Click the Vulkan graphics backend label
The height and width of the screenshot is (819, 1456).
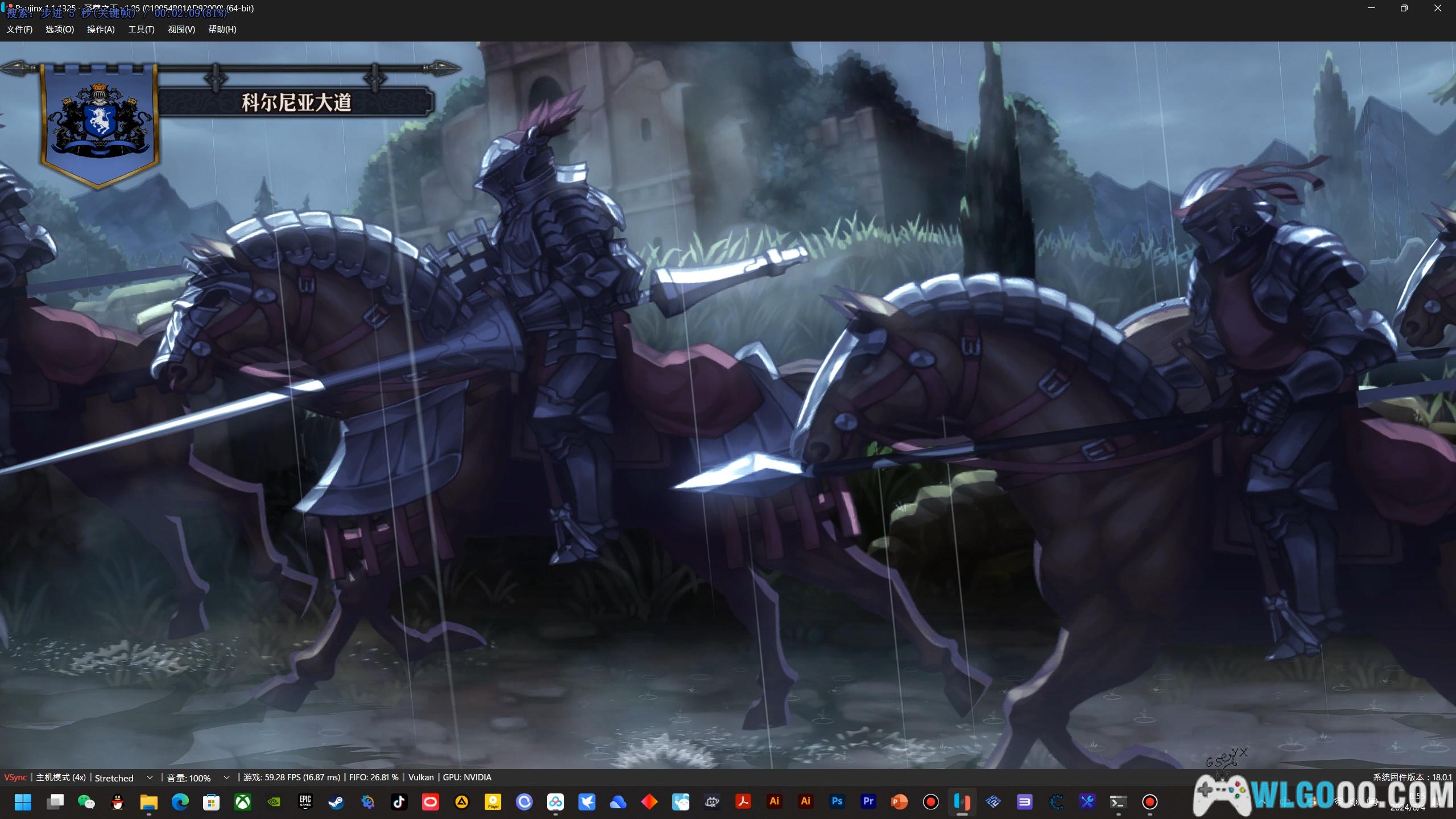(421, 777)
